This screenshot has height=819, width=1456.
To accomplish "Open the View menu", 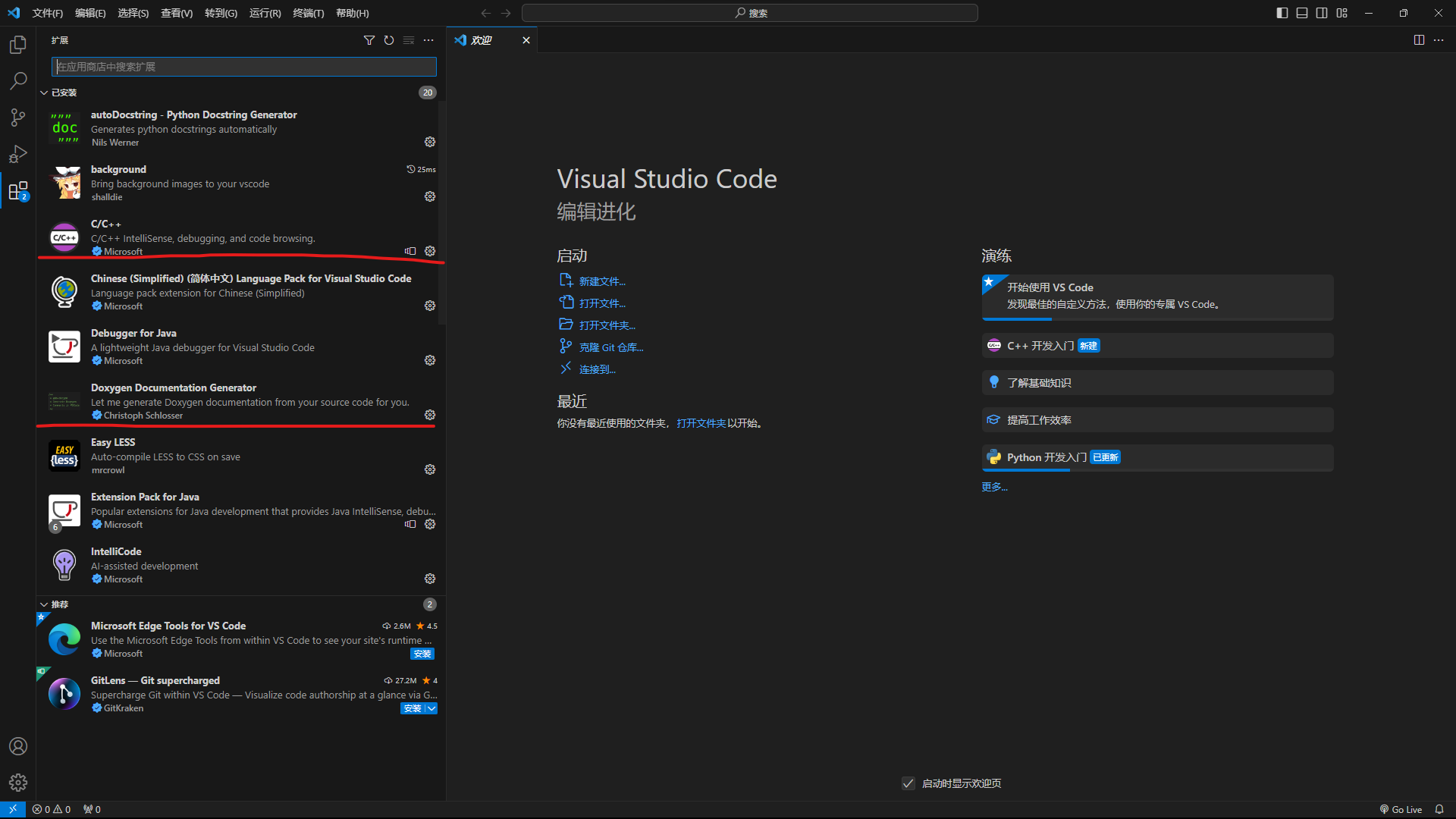I will [177, 13].
